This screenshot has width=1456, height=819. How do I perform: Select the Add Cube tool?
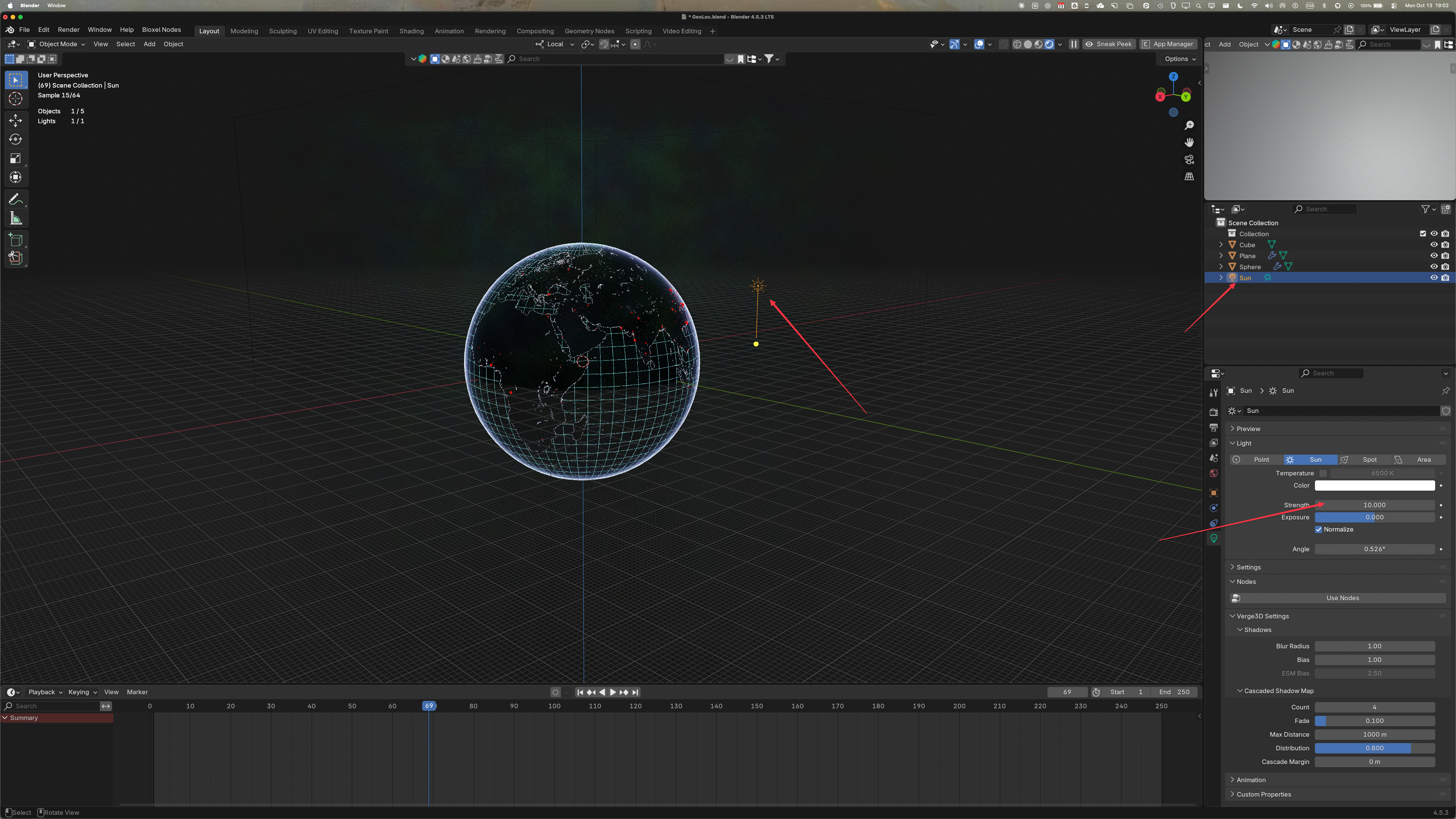point(16,240)
